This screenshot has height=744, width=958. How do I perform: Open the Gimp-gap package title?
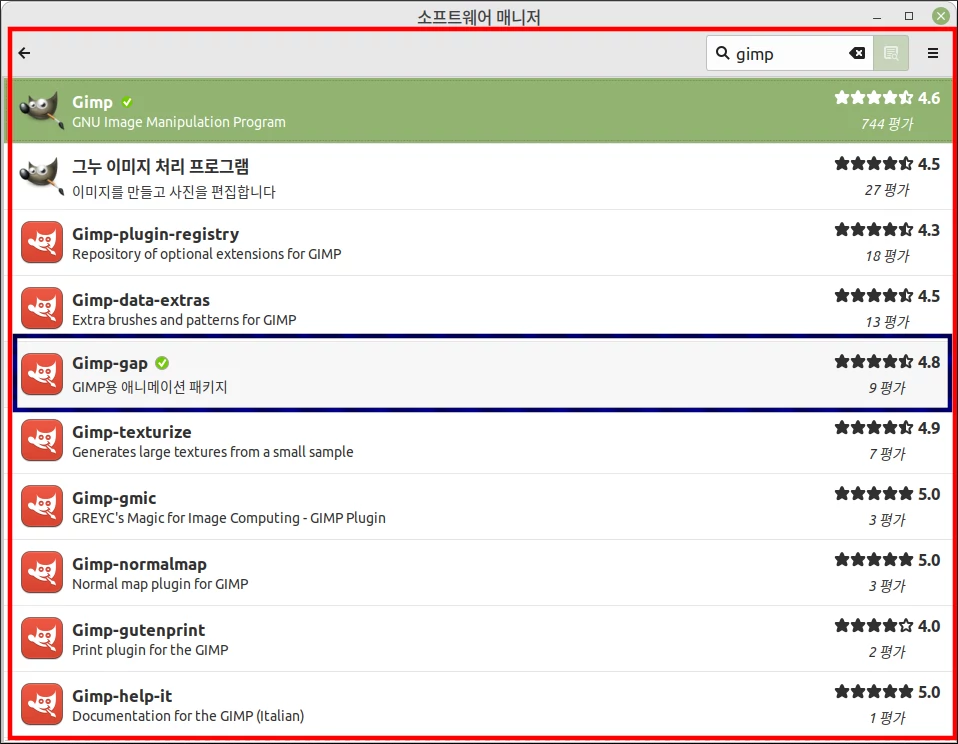(110, 363)
